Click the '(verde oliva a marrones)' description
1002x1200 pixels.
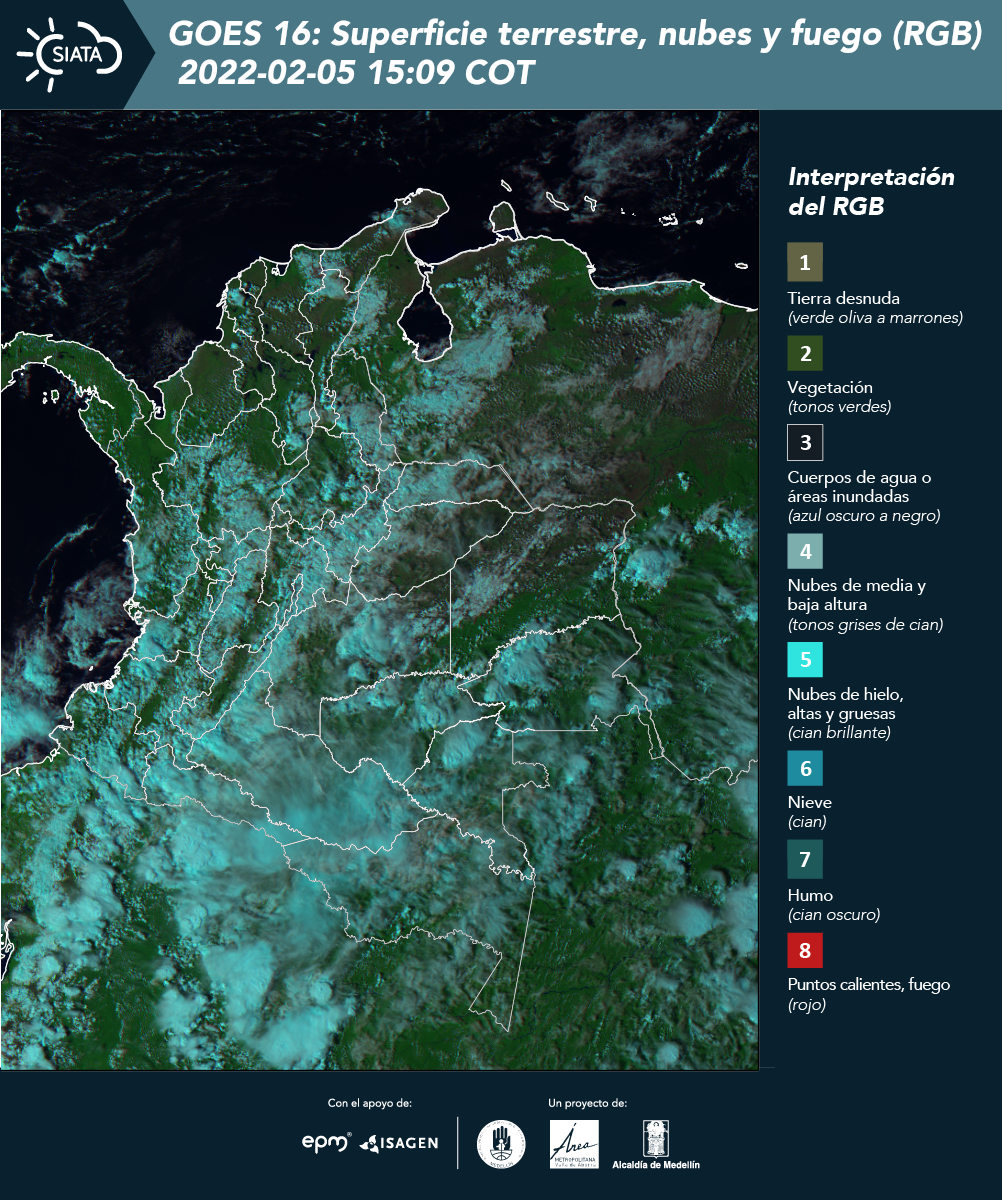(875, 318)
